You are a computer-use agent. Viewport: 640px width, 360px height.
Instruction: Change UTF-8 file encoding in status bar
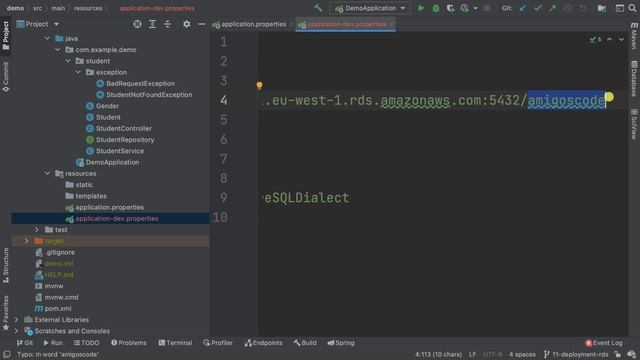(492, 354)
